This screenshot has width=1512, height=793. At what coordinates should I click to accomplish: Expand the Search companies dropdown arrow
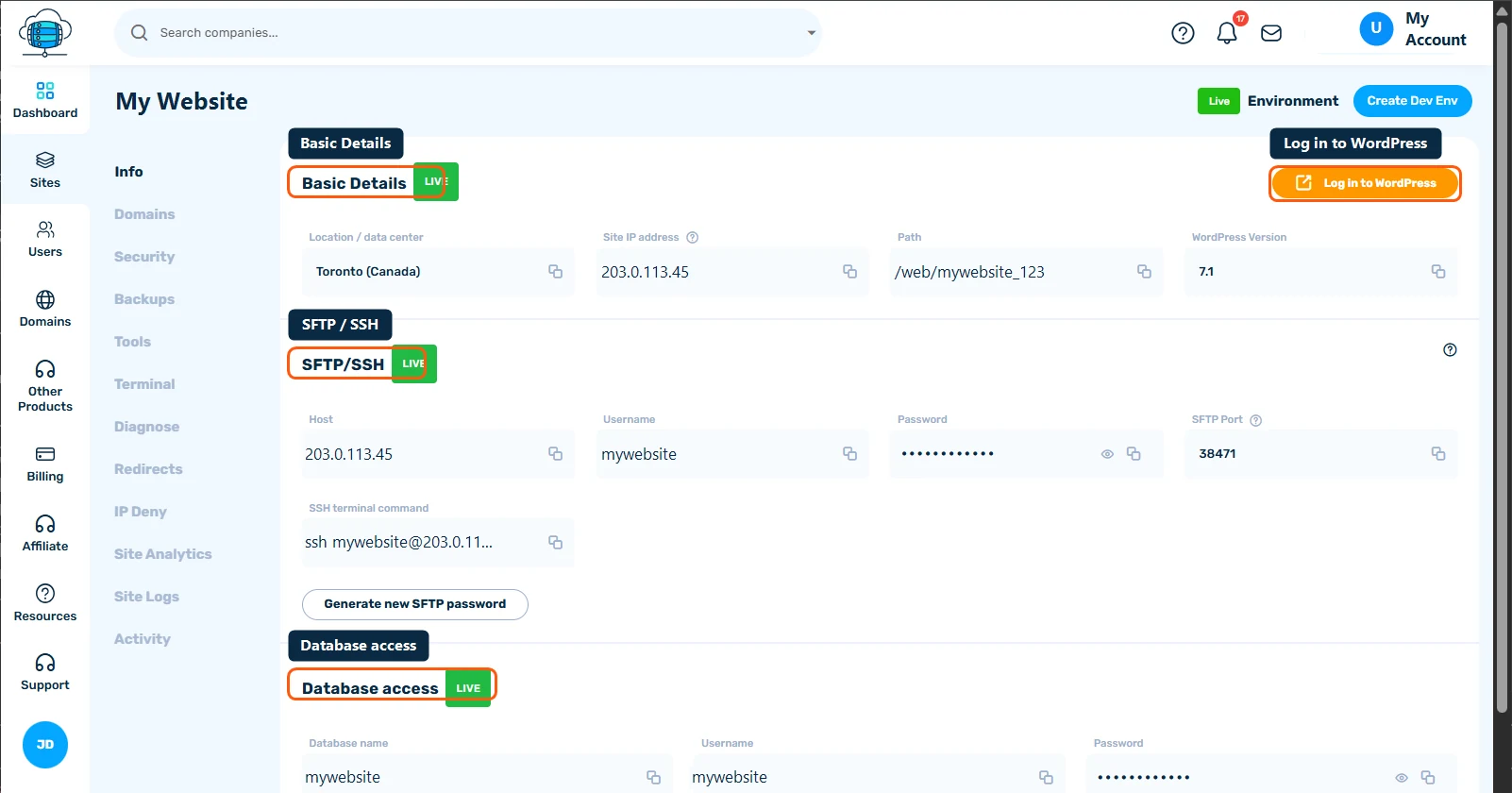pos(811,33)
